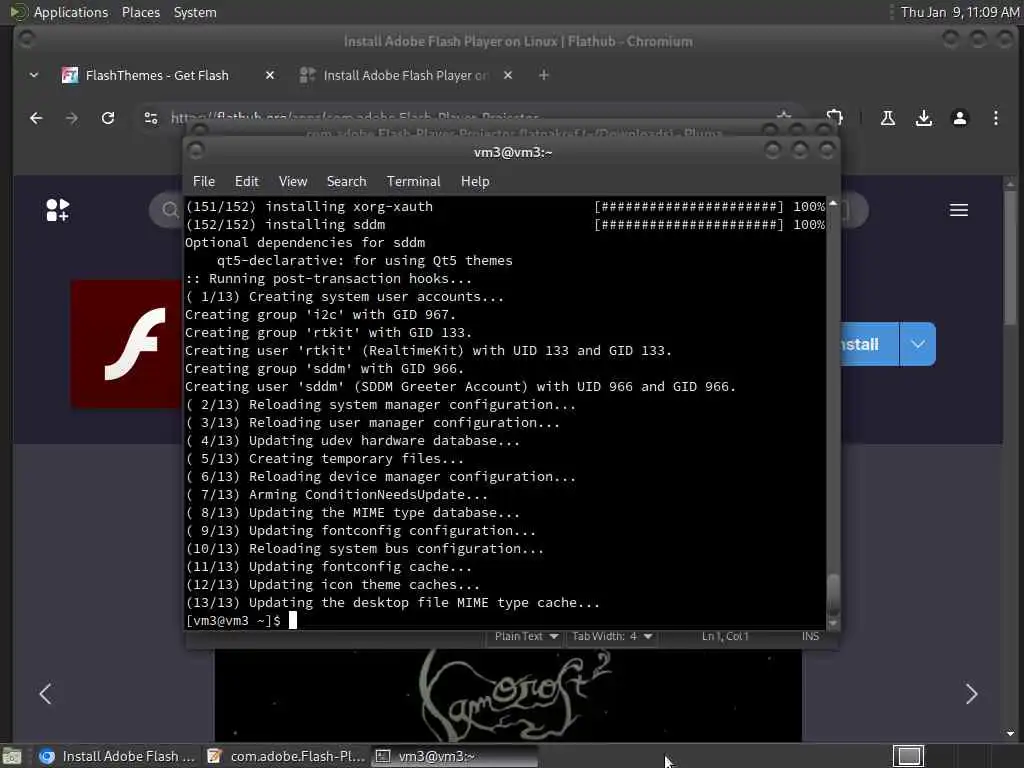Open Chromium extensions puzzle icon
This screenshot has width=1024, height=768.
click(x=835, y=118)
